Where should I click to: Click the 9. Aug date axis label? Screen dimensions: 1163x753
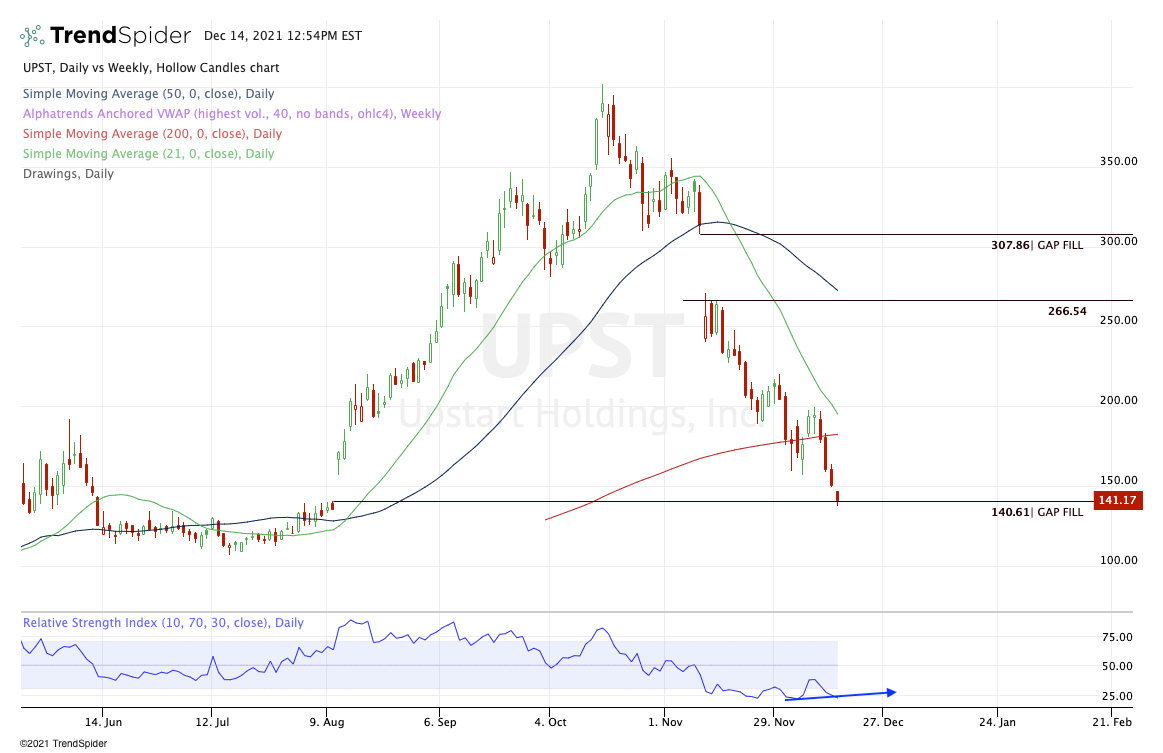326,722
